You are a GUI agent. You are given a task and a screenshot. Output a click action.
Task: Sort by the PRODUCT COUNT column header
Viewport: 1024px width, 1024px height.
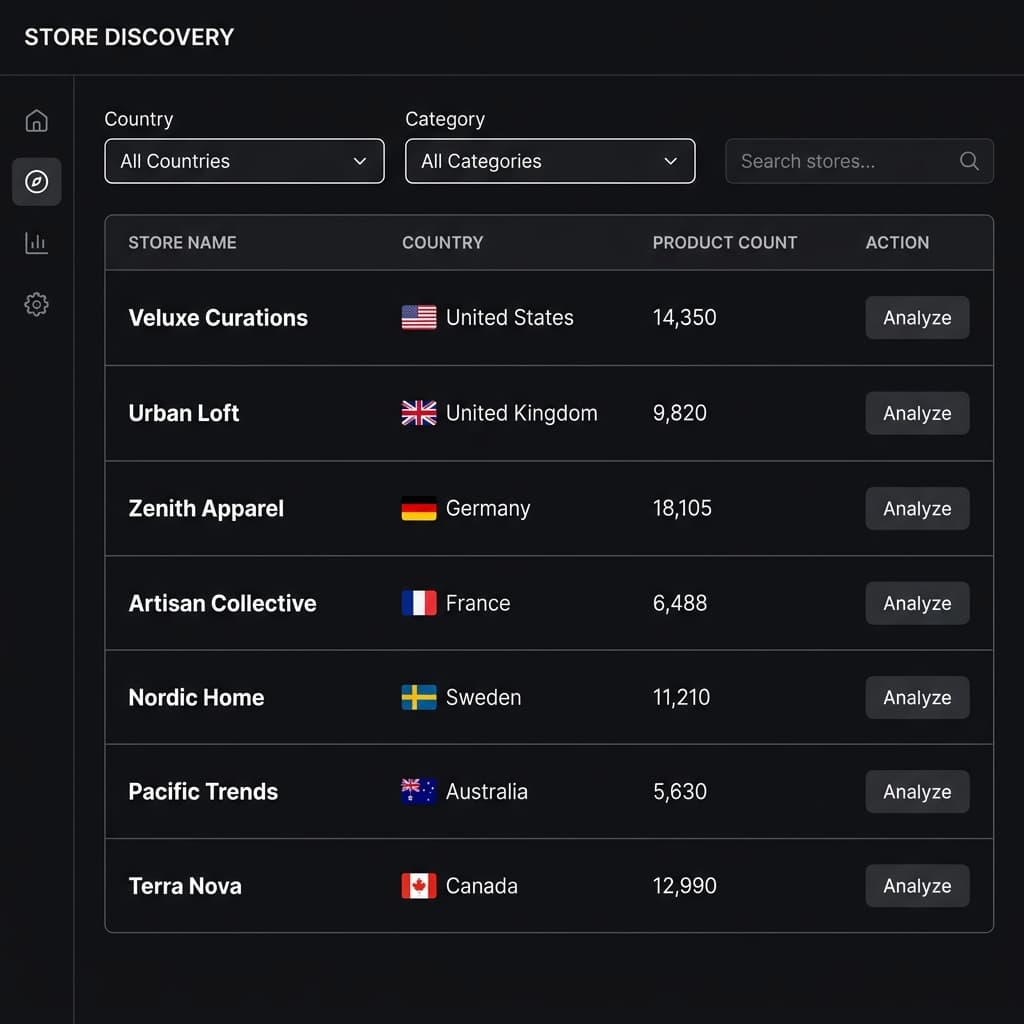coord(724,242)
